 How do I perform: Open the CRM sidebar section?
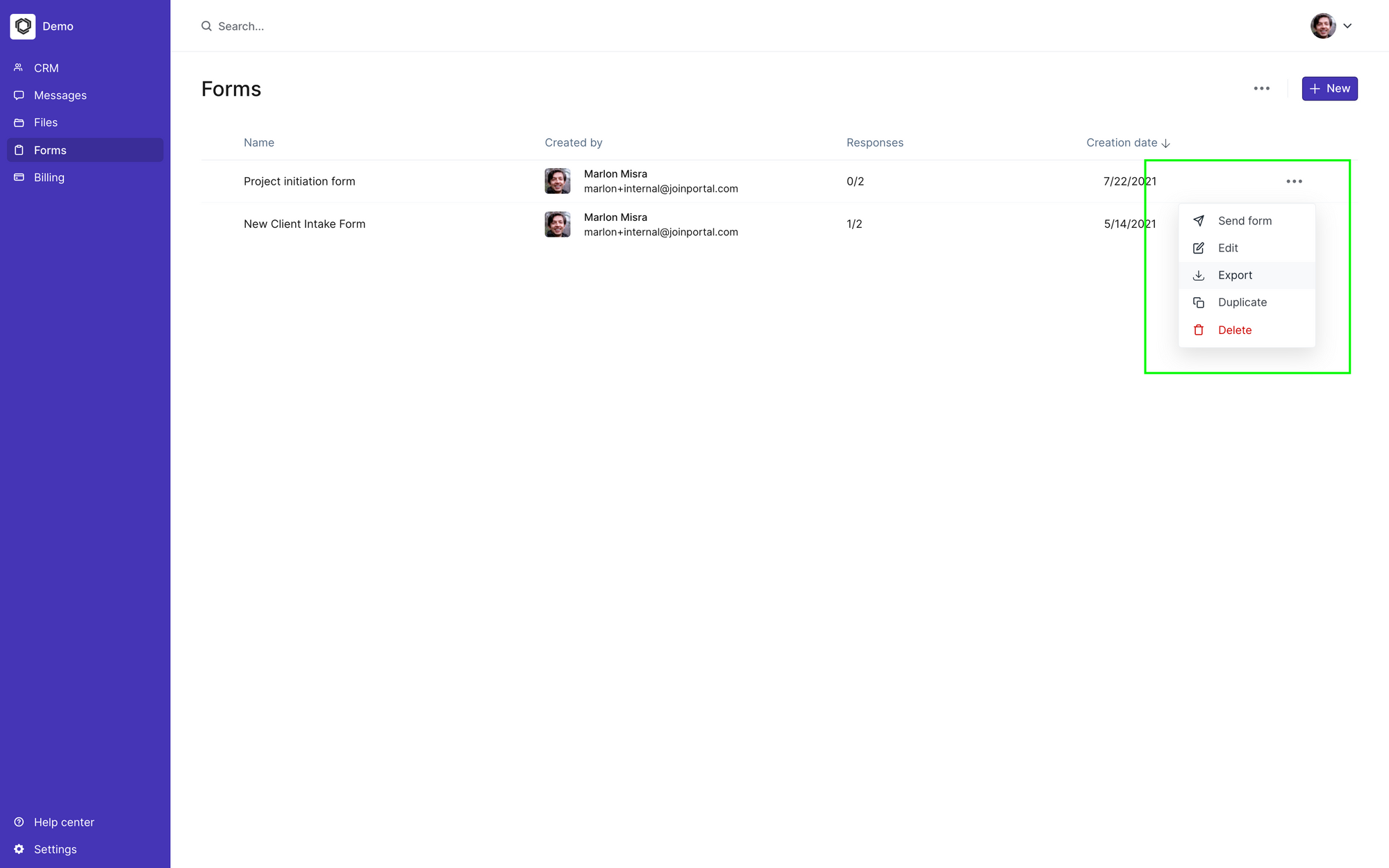[46, 68]
